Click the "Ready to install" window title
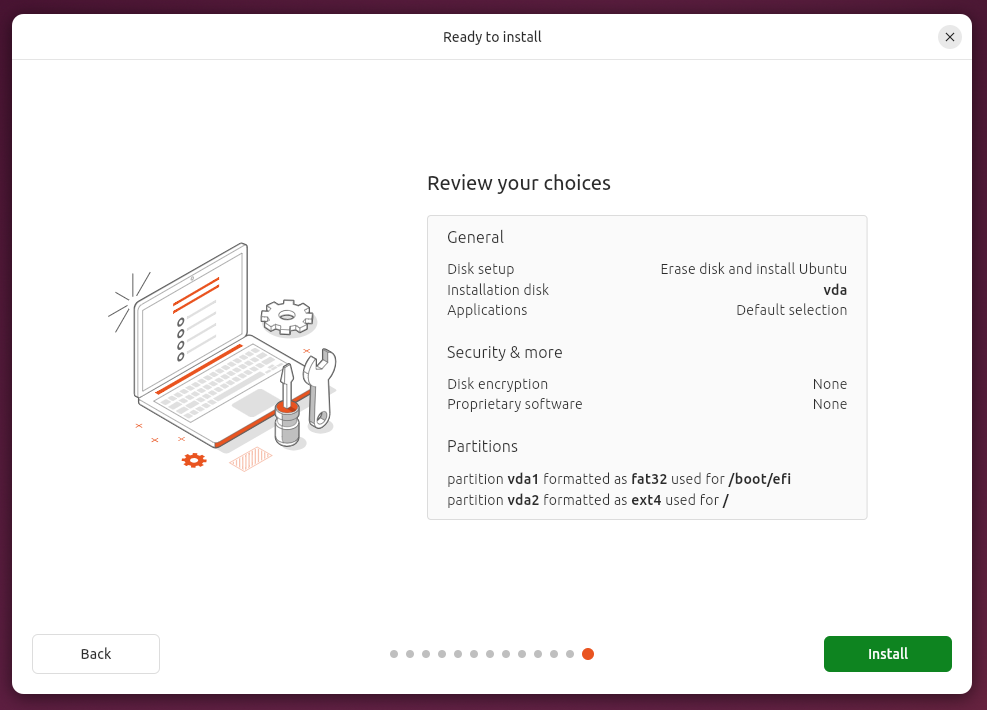Screen dimensions: 987x710 pyautogui.click(x=492, y=37)
